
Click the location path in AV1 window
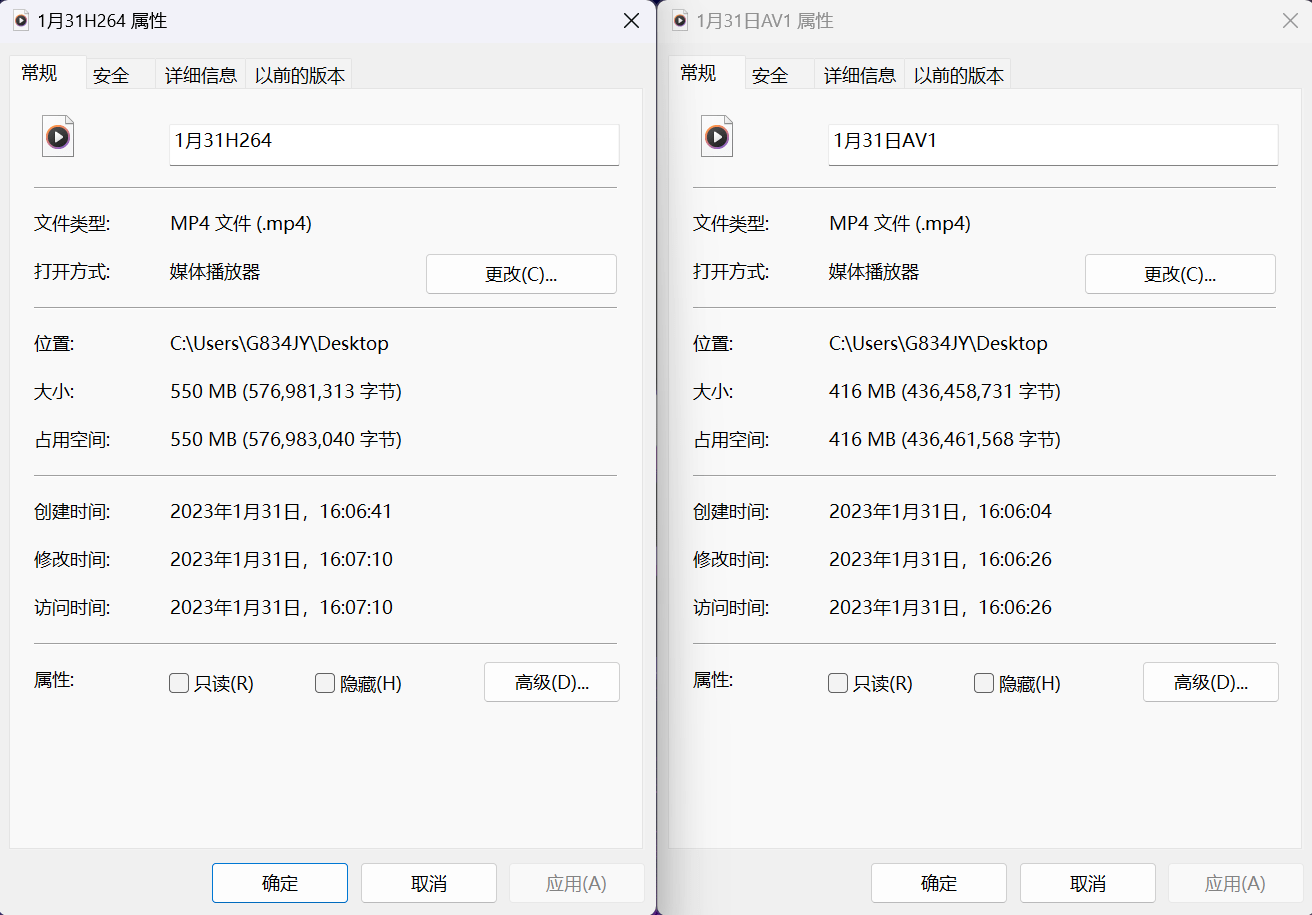pyautogui.click(x=938, y=343)
